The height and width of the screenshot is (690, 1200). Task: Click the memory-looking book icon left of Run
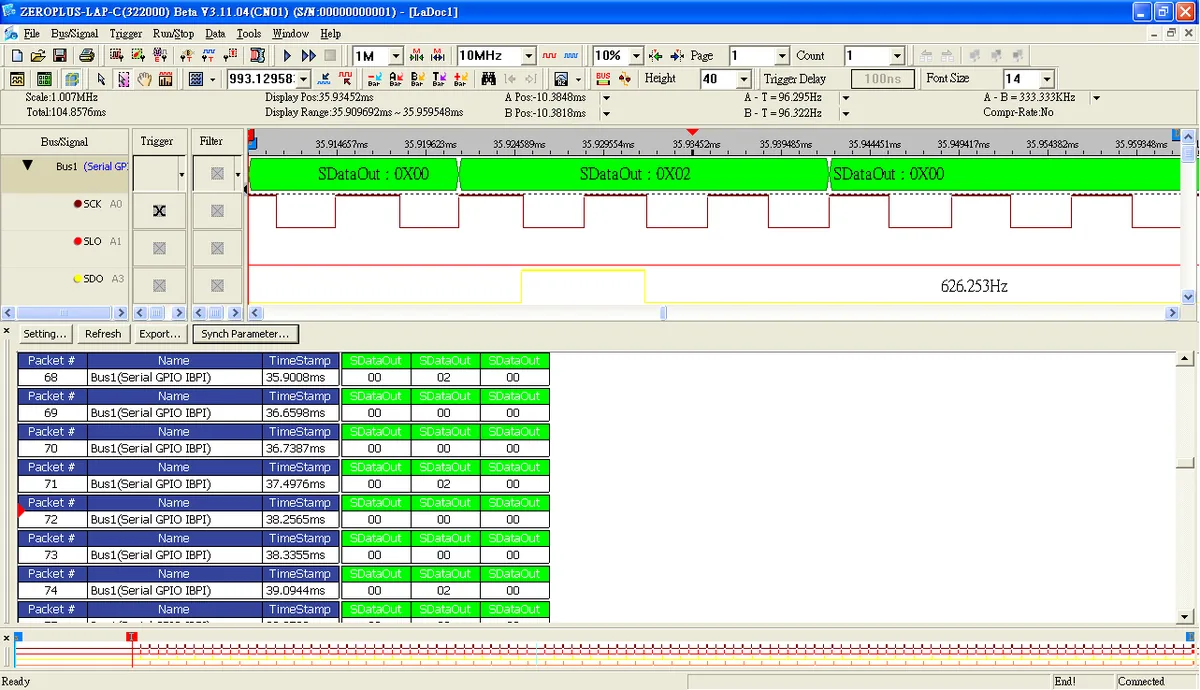click(x=257, y=56)
